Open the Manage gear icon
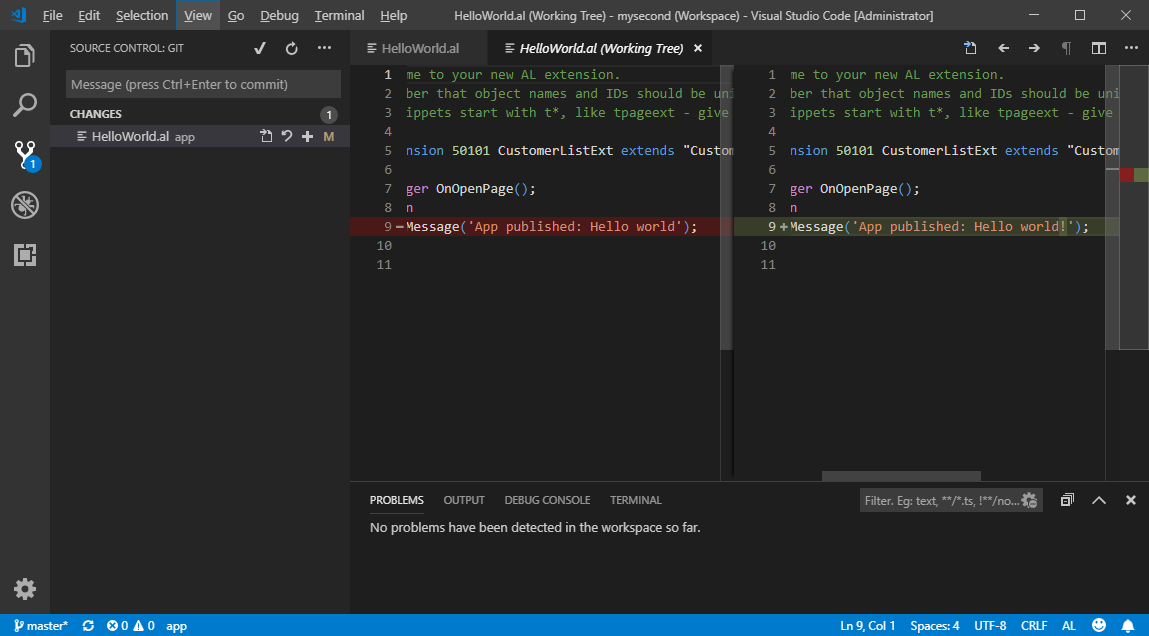The image size is (1149, 636). click(25, 589)
